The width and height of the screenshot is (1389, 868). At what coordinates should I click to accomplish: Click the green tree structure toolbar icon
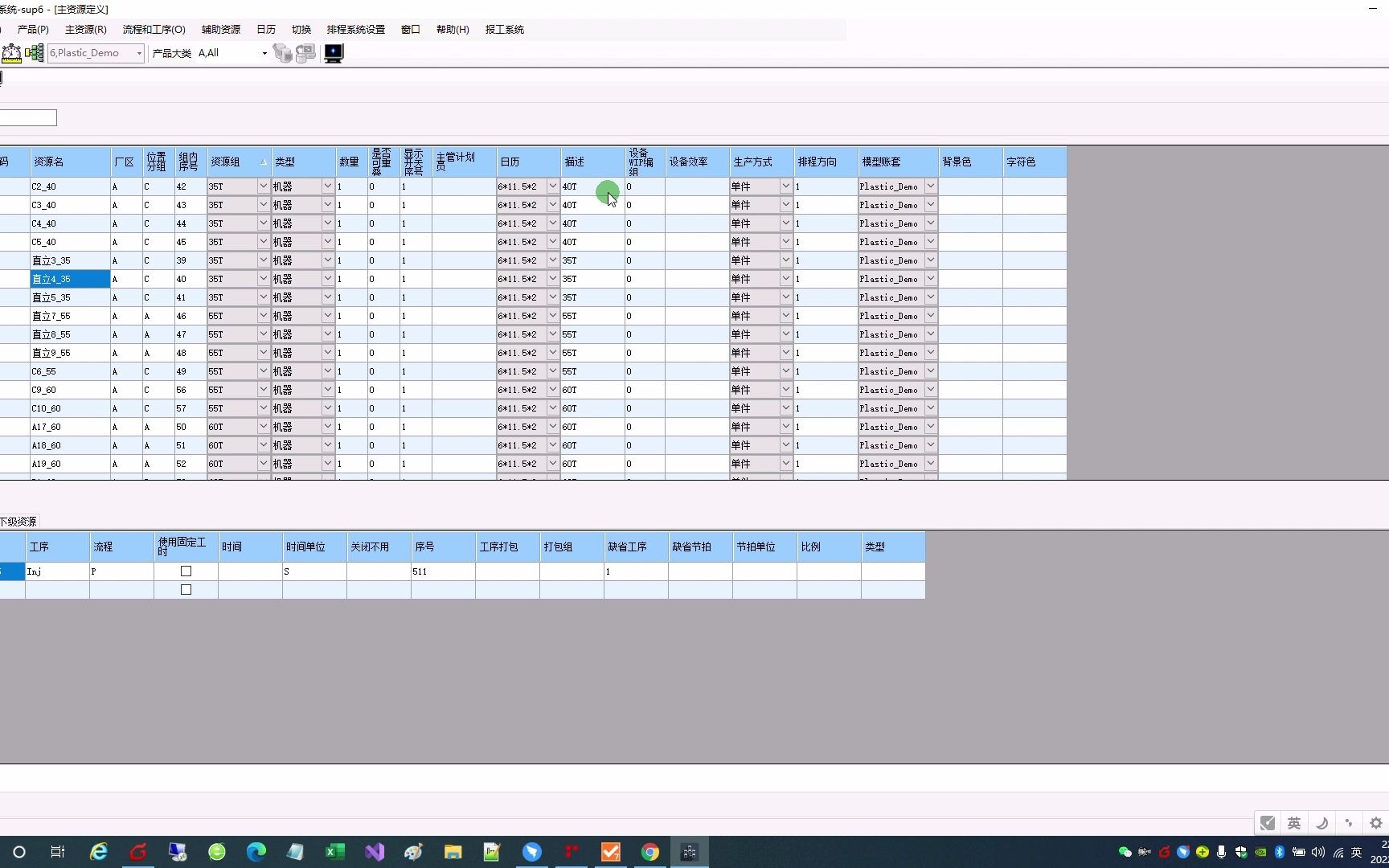tap(34, 53)
